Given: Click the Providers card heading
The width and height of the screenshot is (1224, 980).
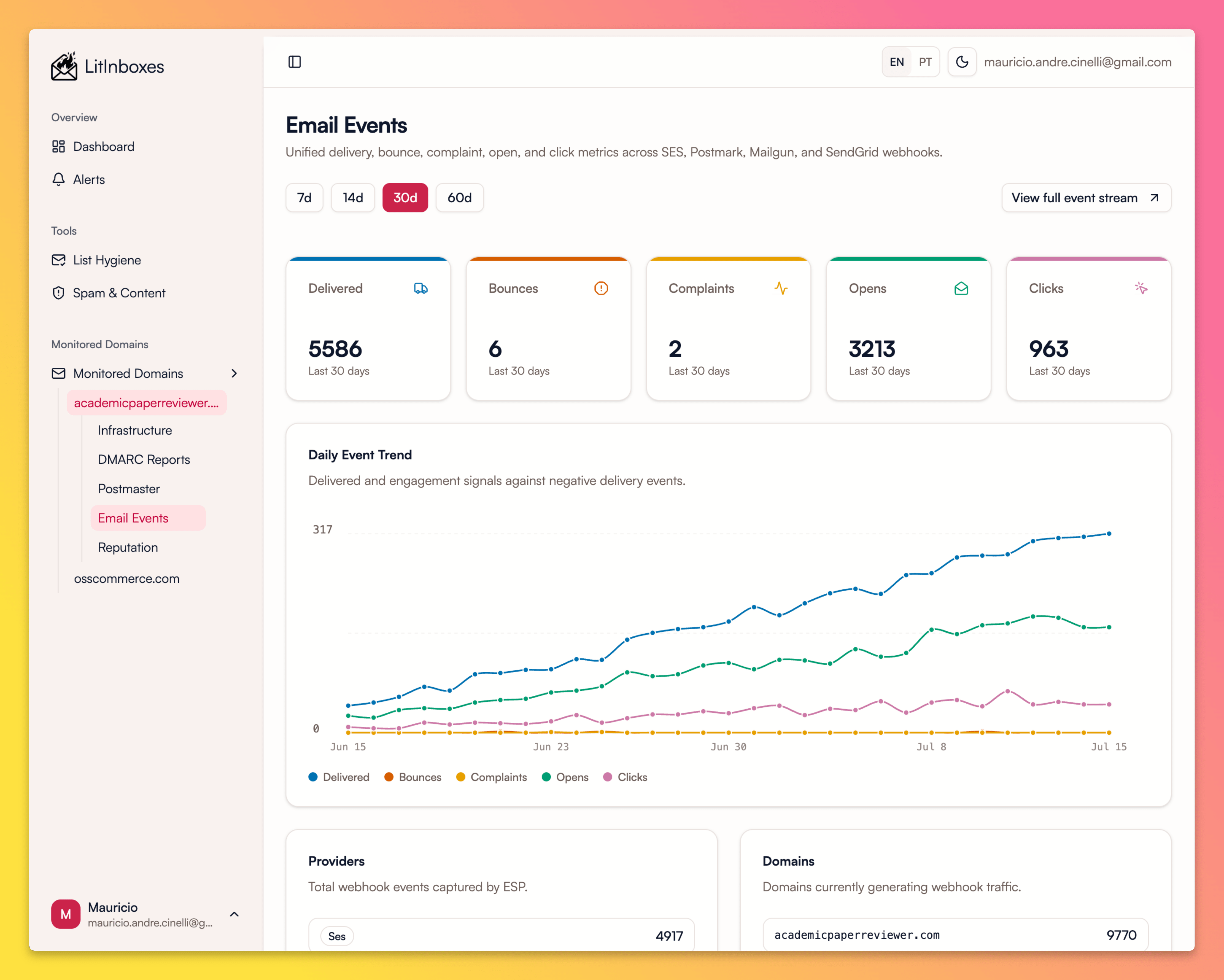Looking at the screenshot, I should tap(337, 861).
